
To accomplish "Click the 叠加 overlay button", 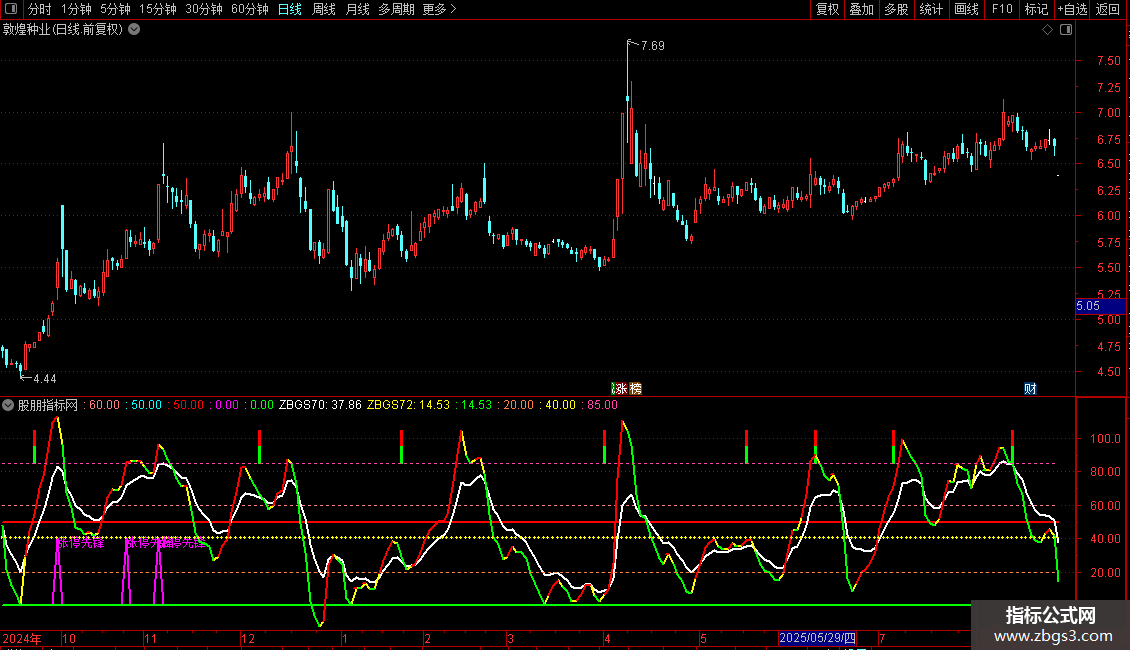I will 862,9.
